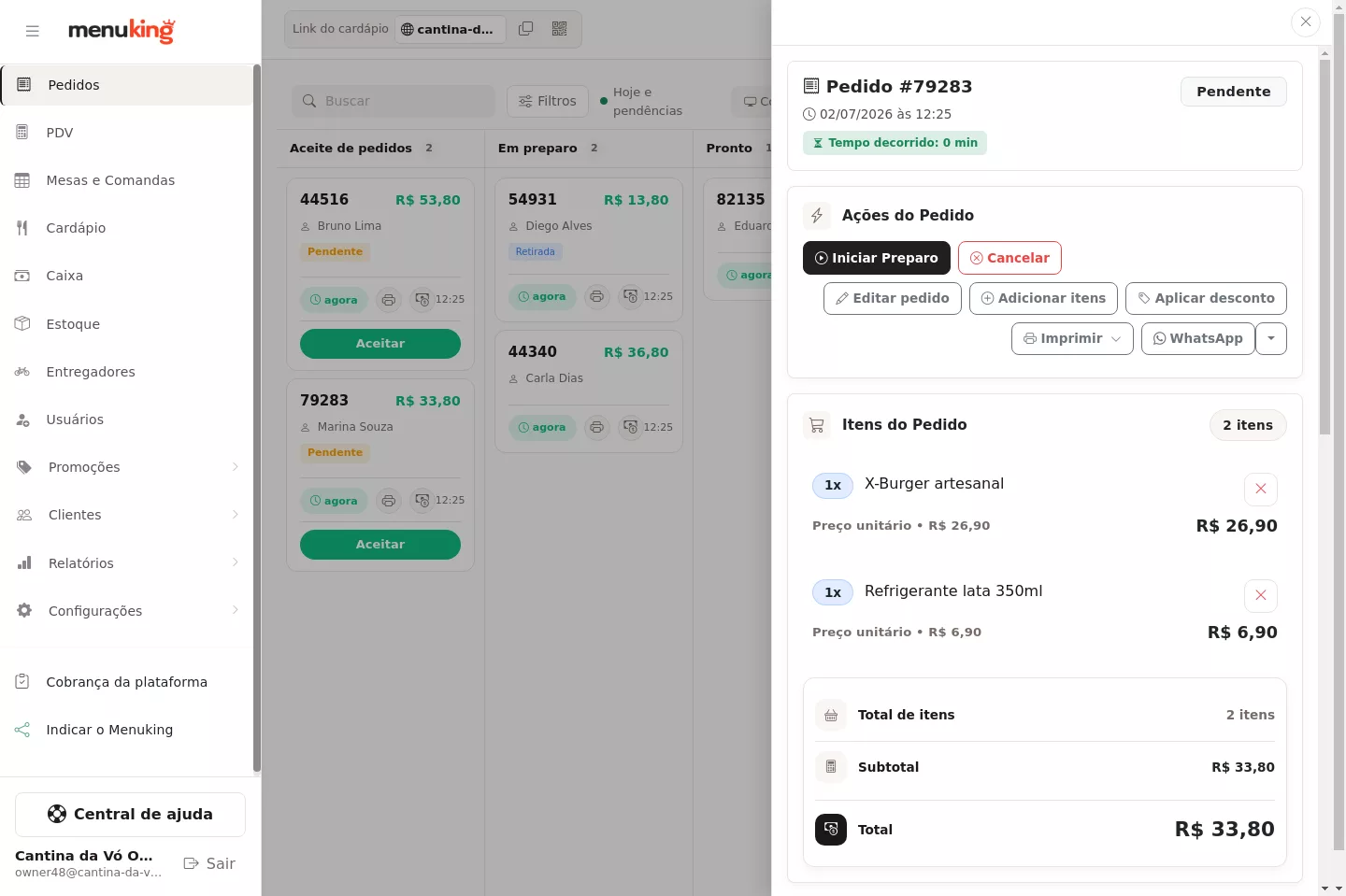Viewport: 1346px width, 896px height.
Task: Remove X-Burger artesanal item with red X
Action: click(1261, 489)
